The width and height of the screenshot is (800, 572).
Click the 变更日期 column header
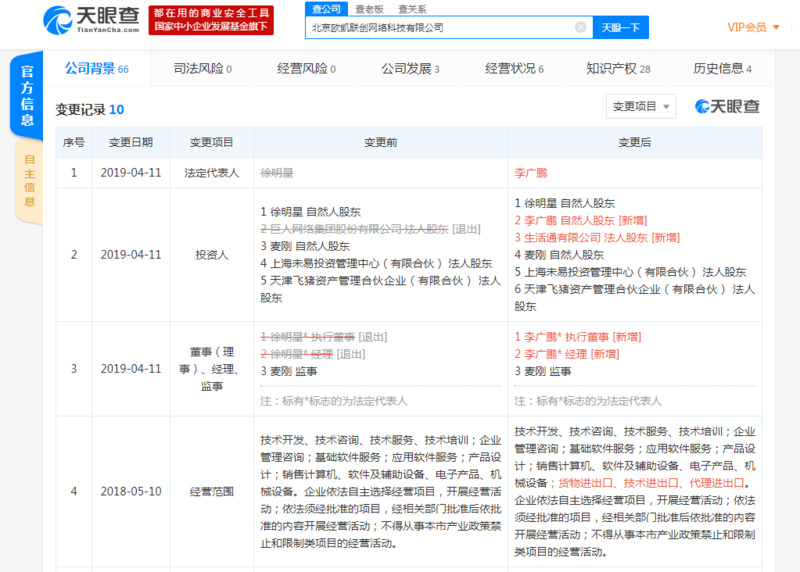point(131,142)
